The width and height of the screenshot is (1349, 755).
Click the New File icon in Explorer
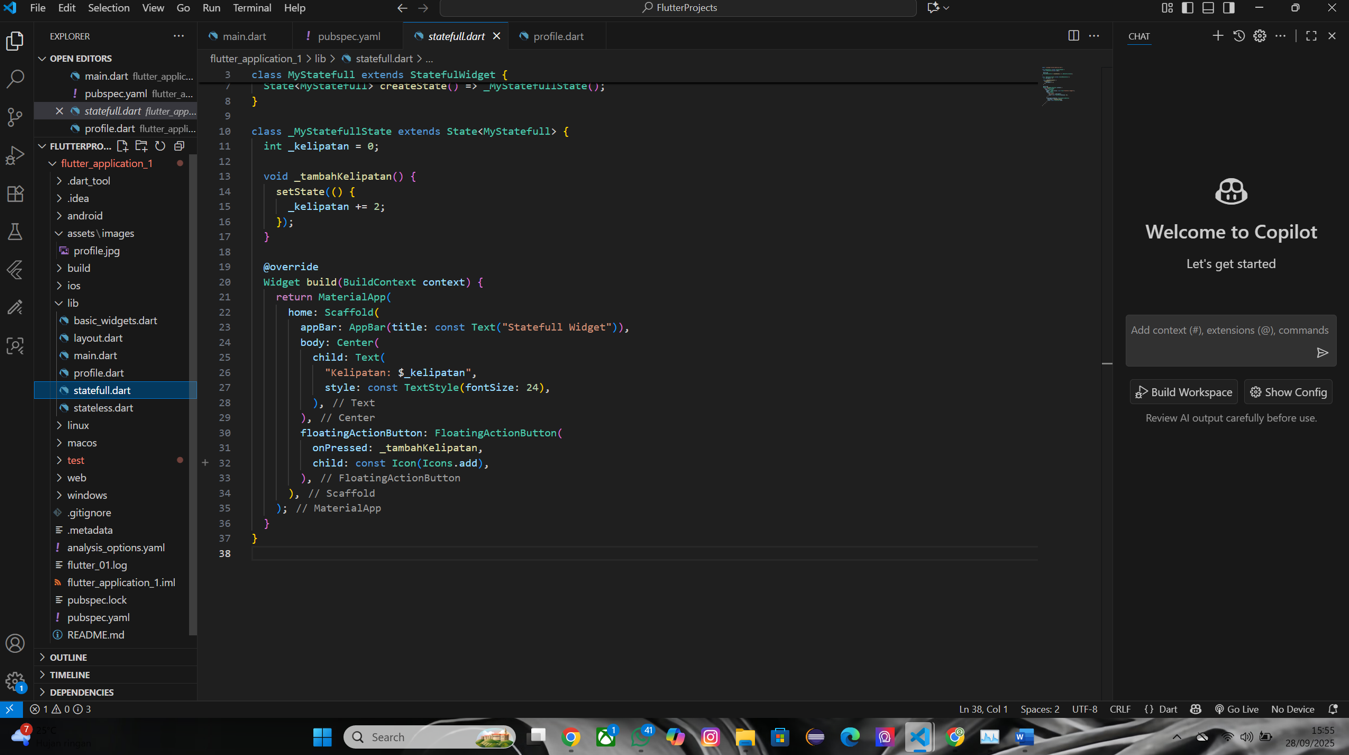(122, 145)
